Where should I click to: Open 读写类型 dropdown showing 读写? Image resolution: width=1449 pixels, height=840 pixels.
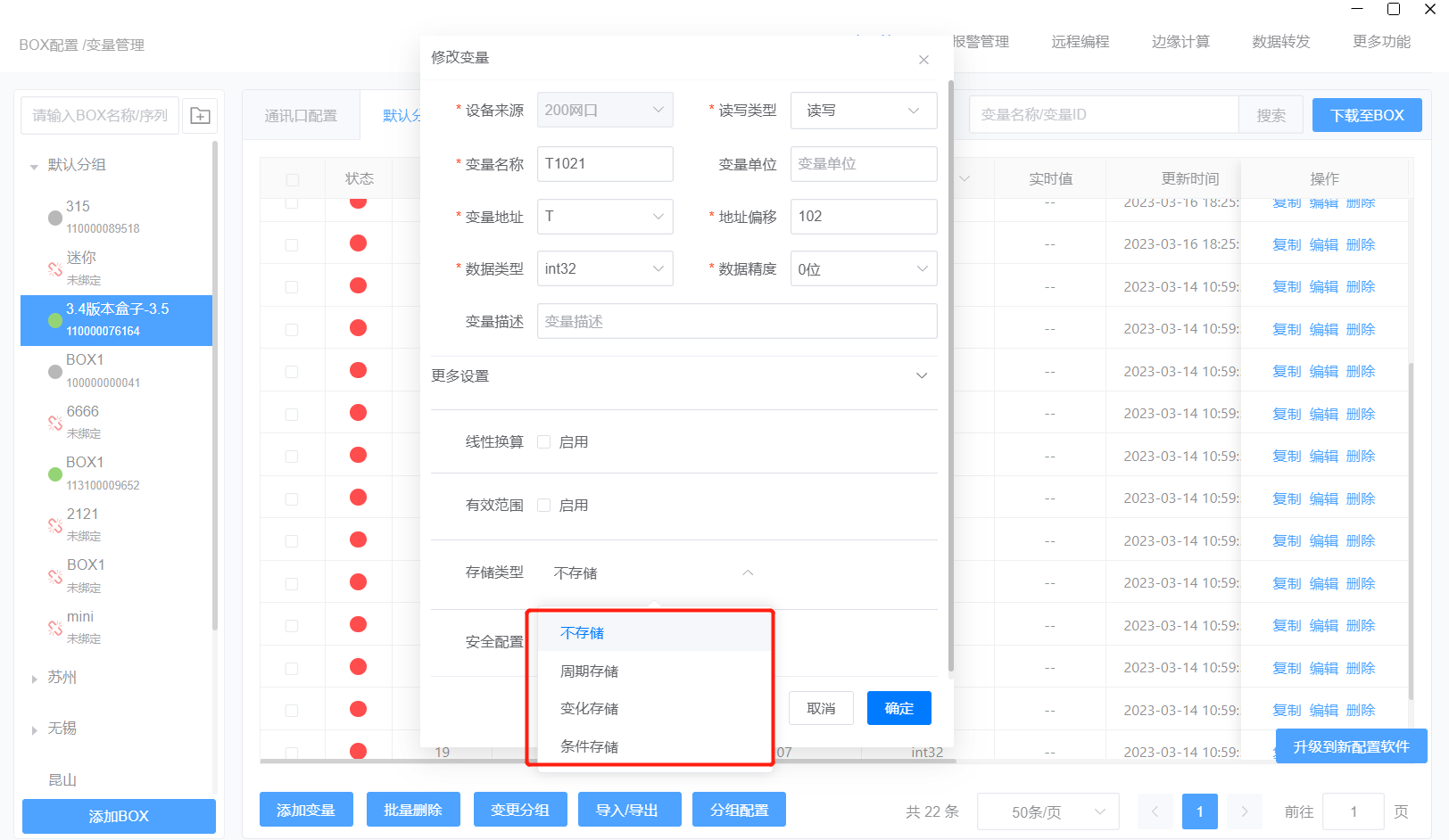[864, 111]
